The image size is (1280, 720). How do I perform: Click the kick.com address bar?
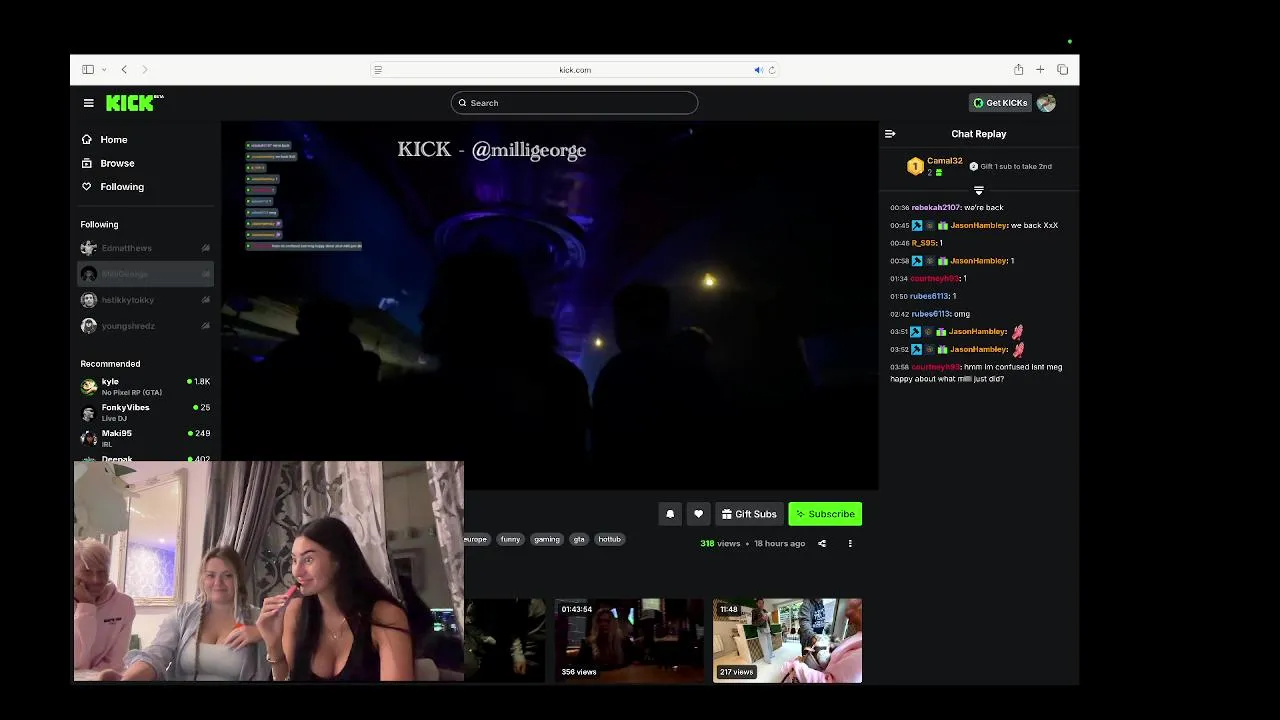coord(575,70)
